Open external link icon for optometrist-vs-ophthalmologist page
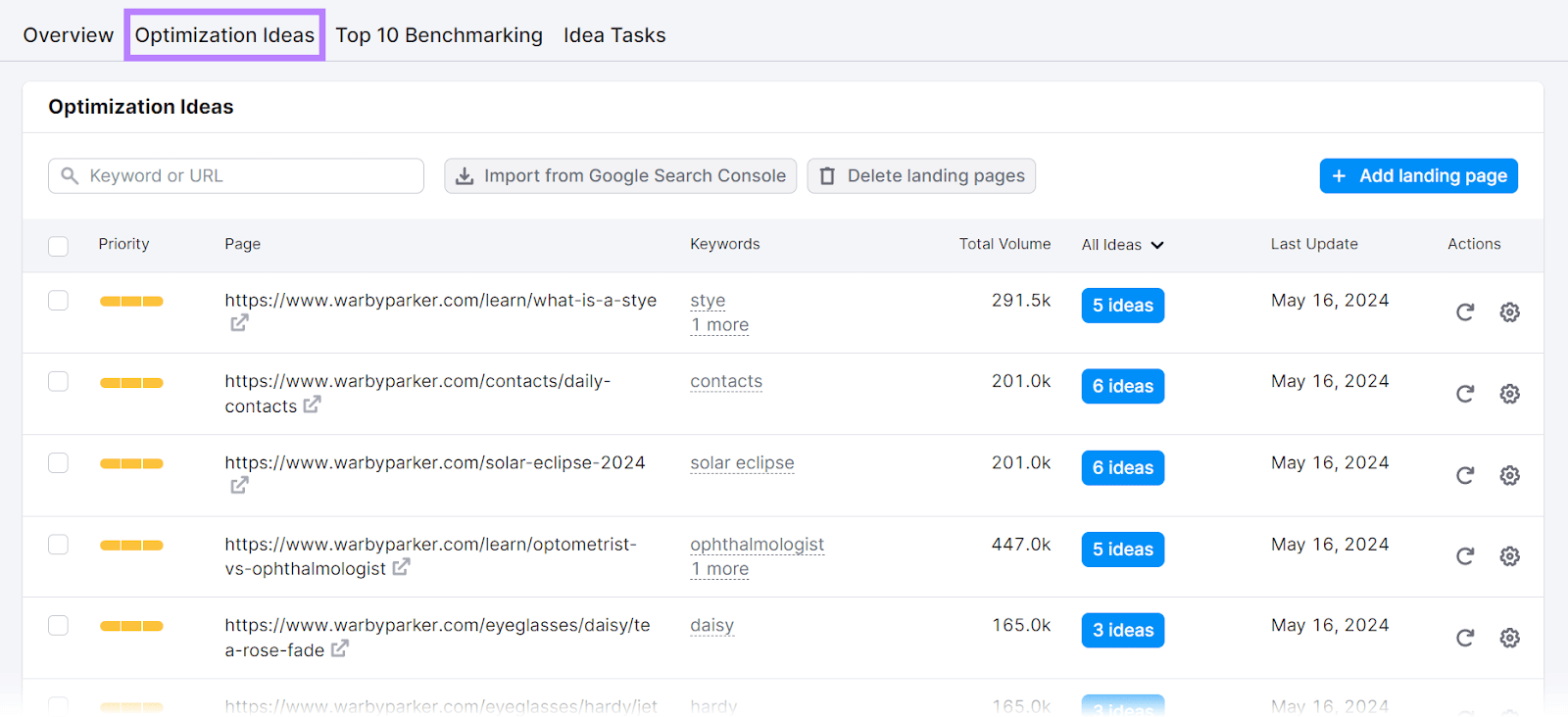 (401, 566)
